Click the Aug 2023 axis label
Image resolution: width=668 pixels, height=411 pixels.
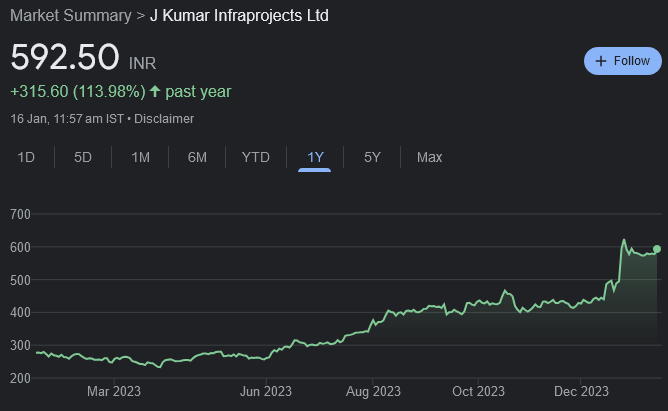pyautogui.click(x=373, y=391)
